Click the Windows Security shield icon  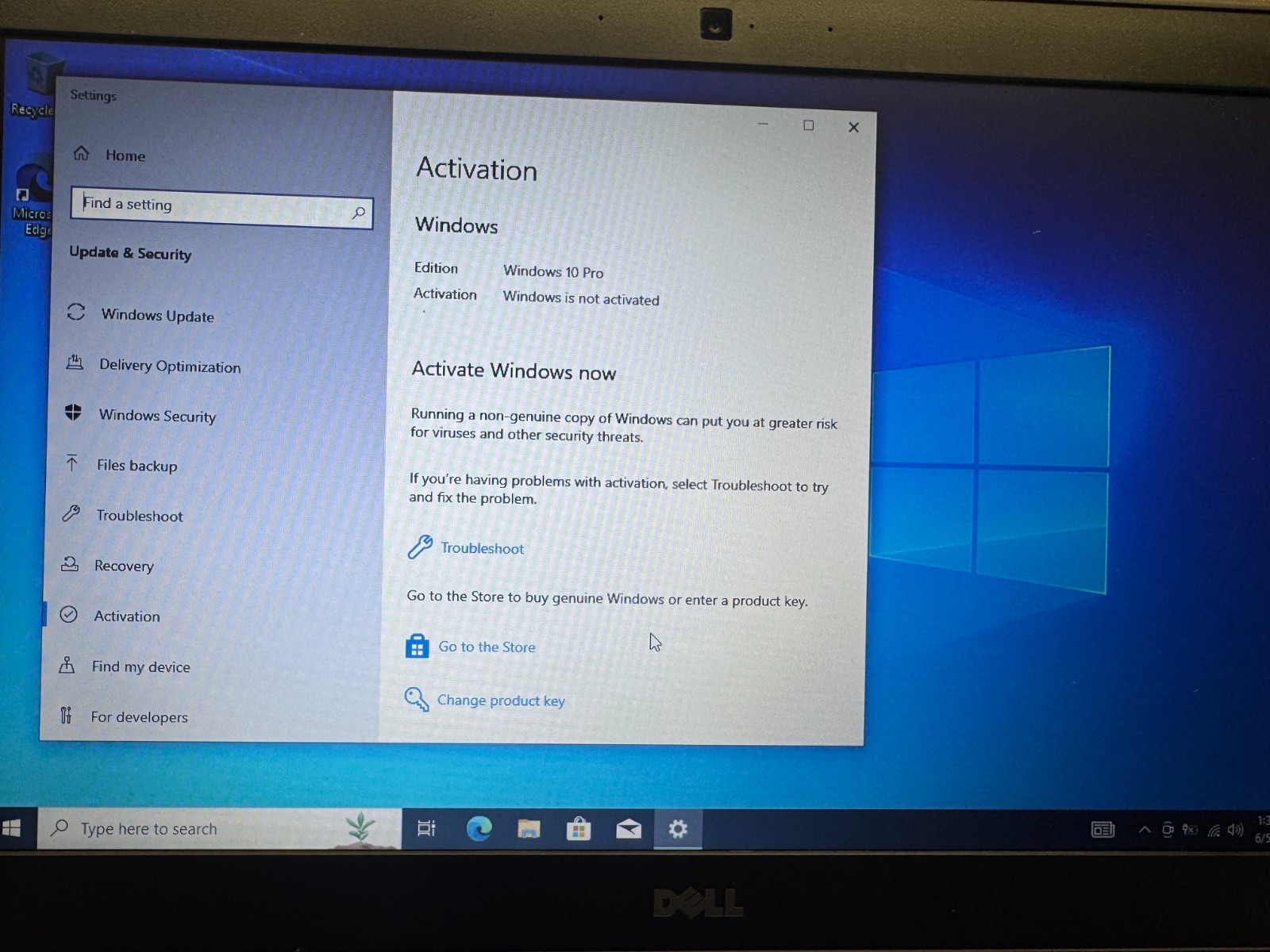pos(73,412)
